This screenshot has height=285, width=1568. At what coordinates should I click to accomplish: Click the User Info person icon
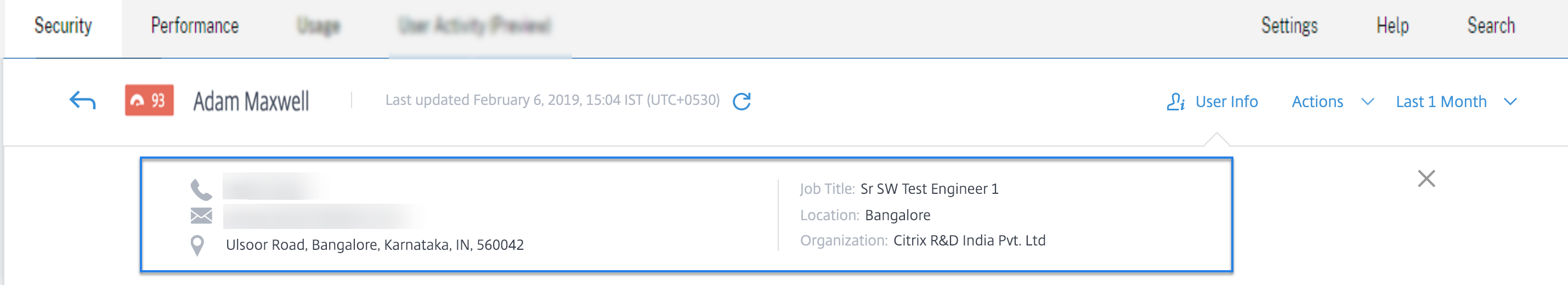pyautogui.click(x=1175, y=102)
